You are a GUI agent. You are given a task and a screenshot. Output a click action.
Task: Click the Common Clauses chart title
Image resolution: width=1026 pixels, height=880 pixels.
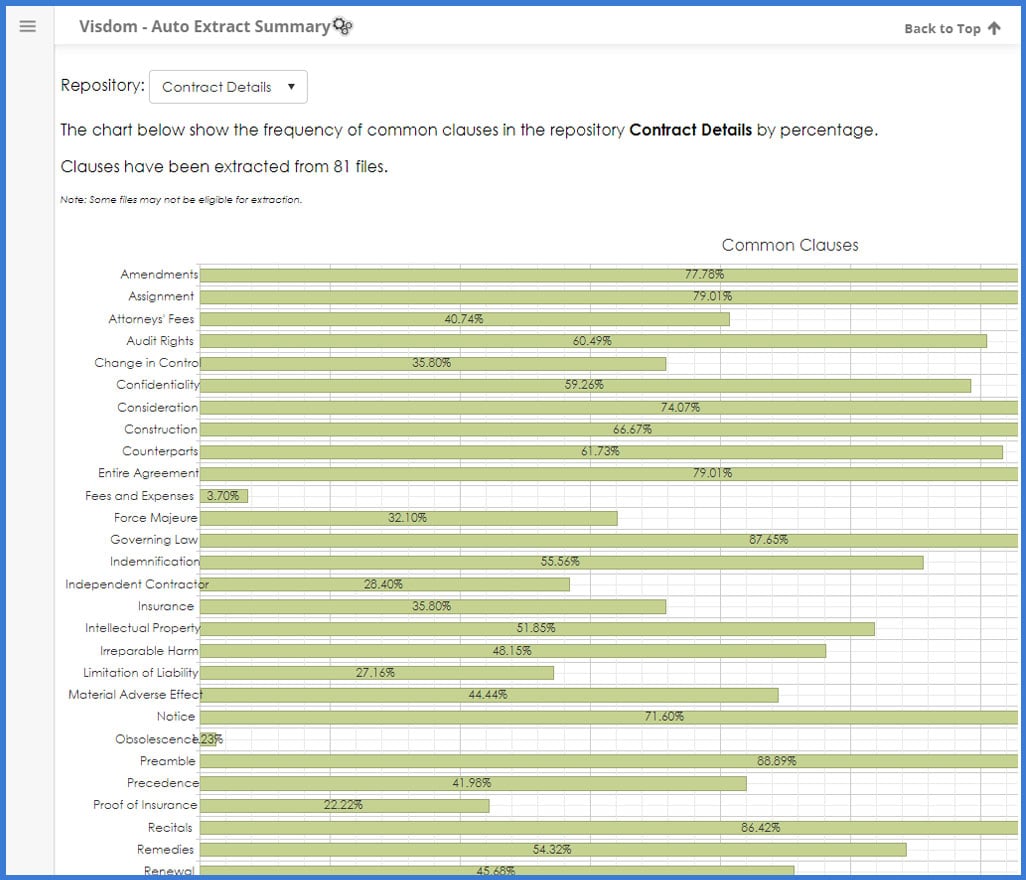(789, 245)
